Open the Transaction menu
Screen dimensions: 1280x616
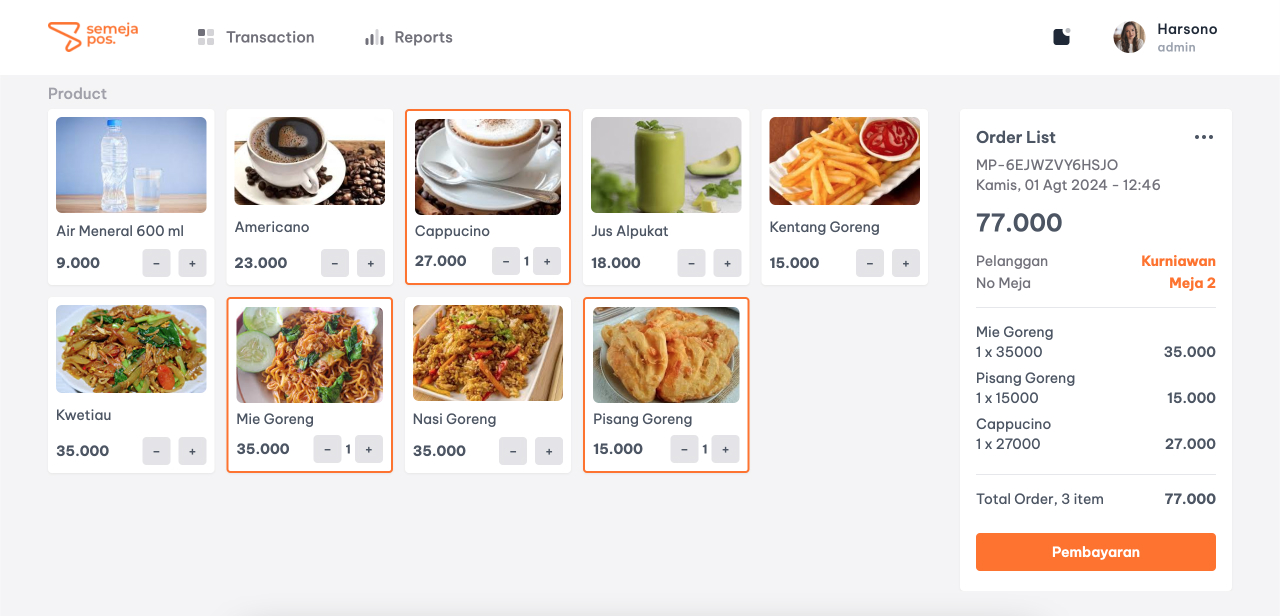pyautogui.click(x=256, y=37)
